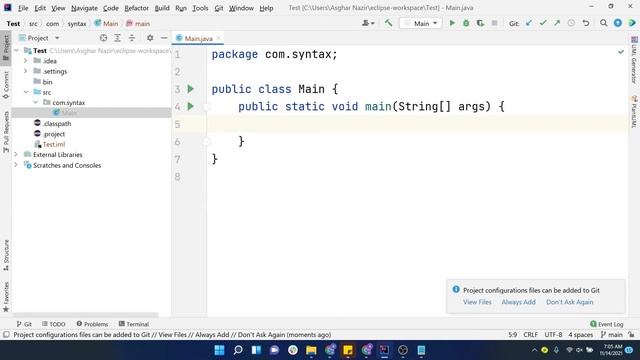Image resolution: width=640 pixels, height=360 pixels.
Task: Run class Main from gutter line 3
Action: click(x=190, y=89)
